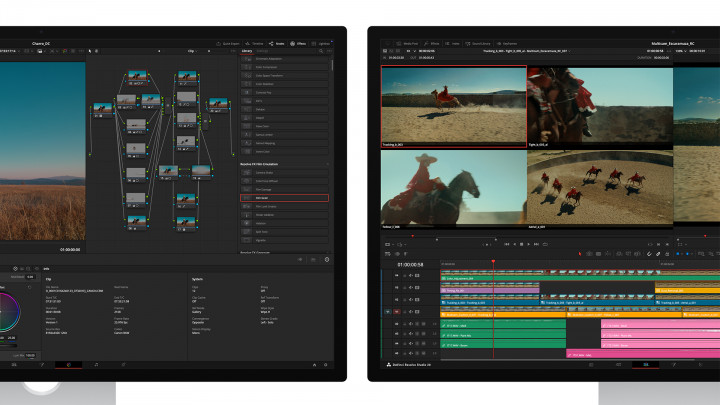The image size is (720, 405).
Task: Toggle timeline Snapping magnet icon
Action: click(649, 253)
